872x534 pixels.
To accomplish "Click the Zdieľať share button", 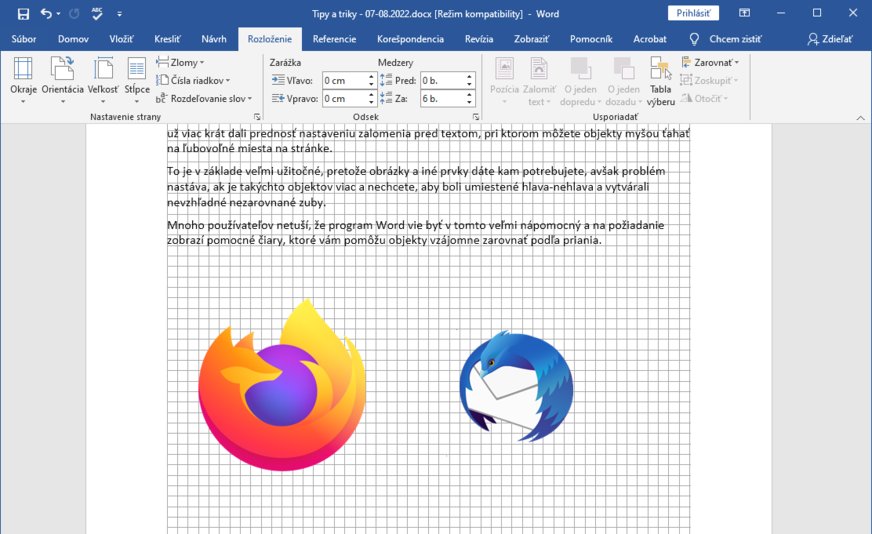I will click(830, 39).
